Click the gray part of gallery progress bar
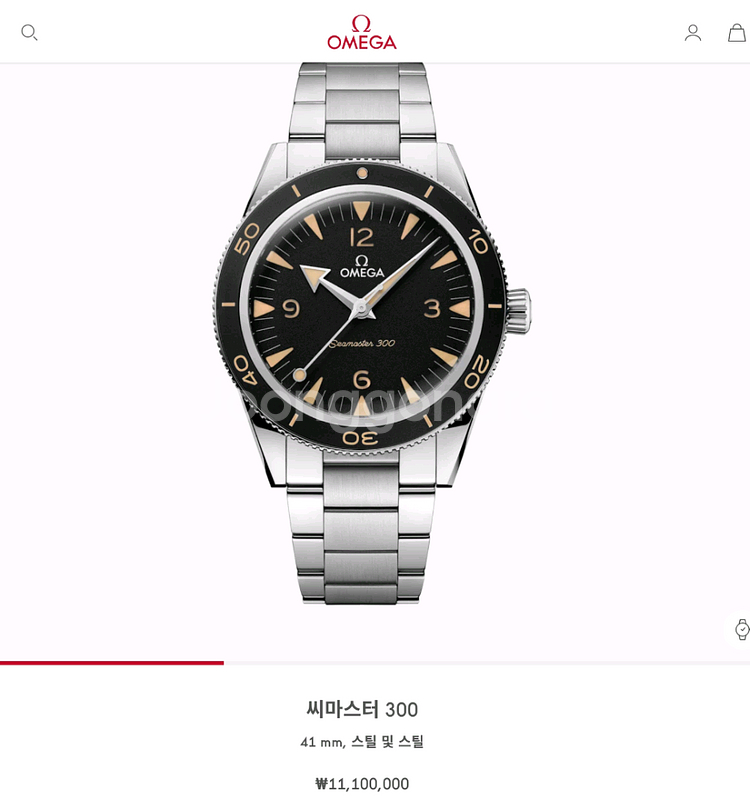Screen dimensions: 750x809 (x=487, y=662)
